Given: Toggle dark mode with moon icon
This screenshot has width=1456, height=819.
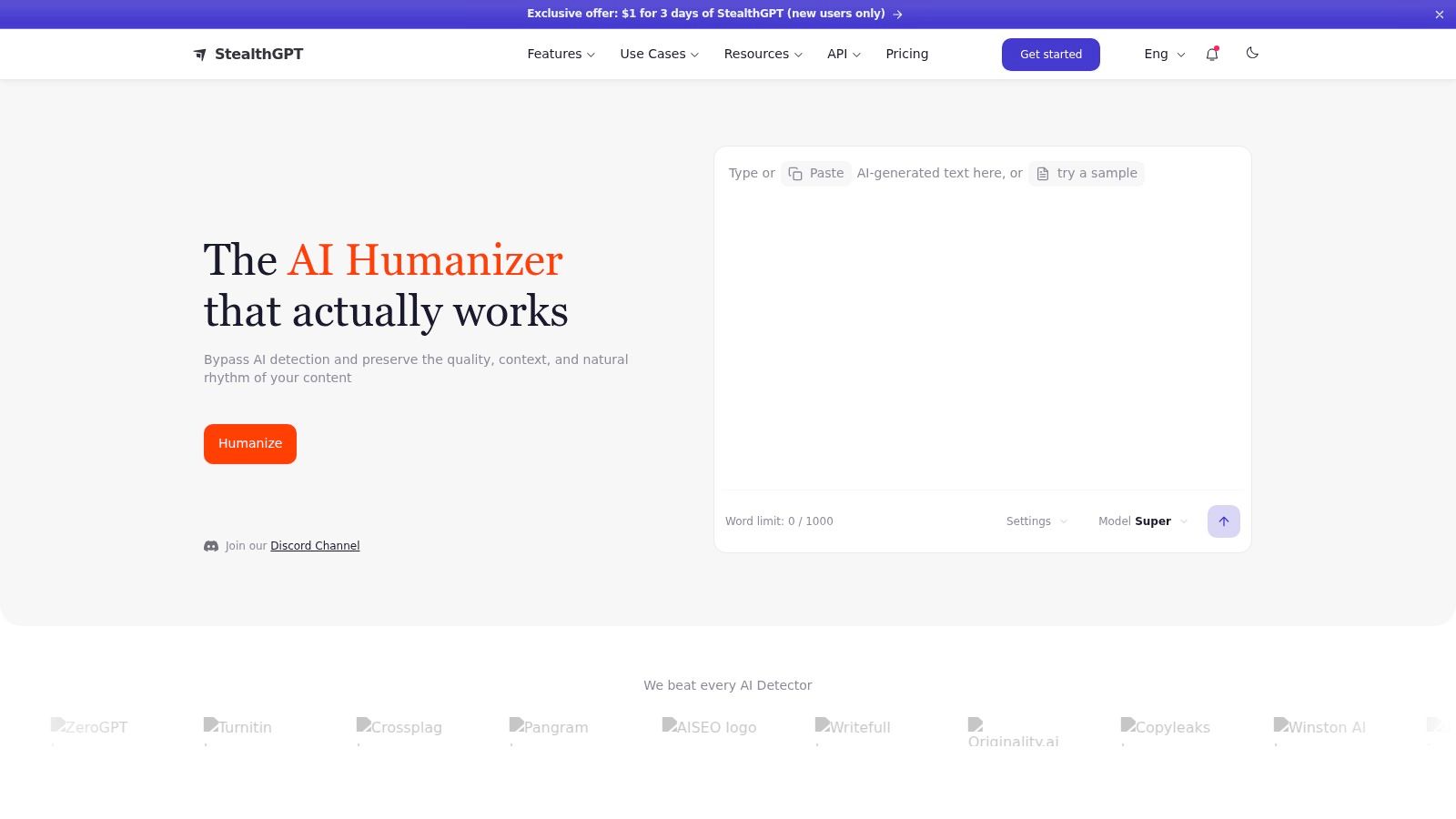Looking at the screenshot, I should pos(1252,53).
